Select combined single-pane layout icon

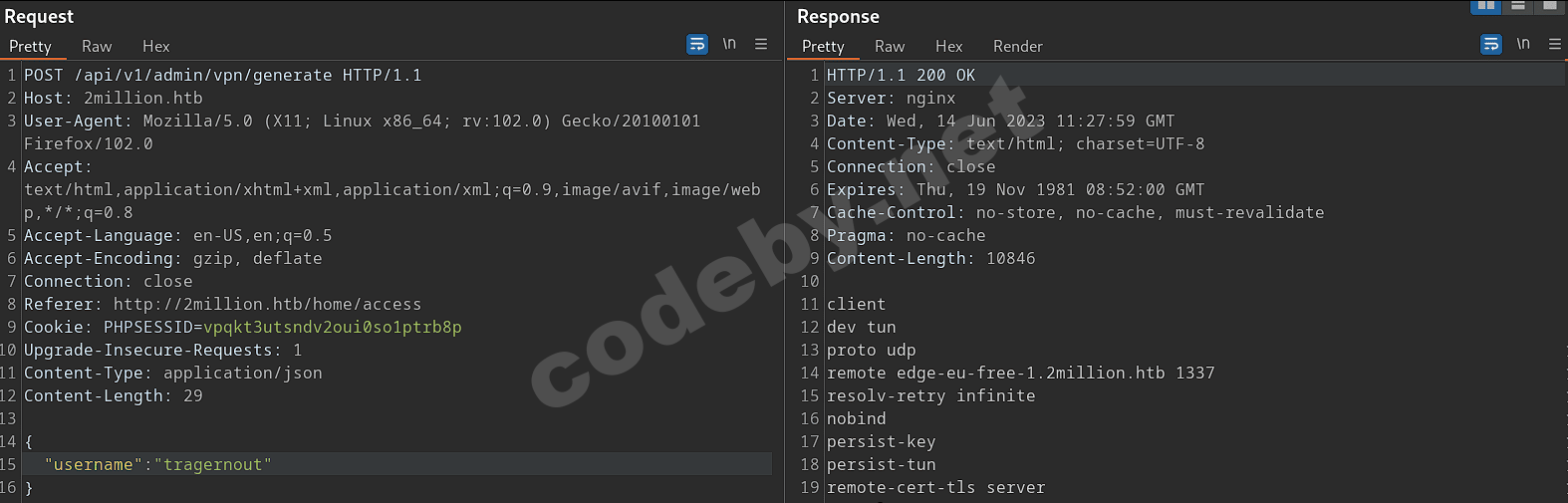(x=1550, y=6)
